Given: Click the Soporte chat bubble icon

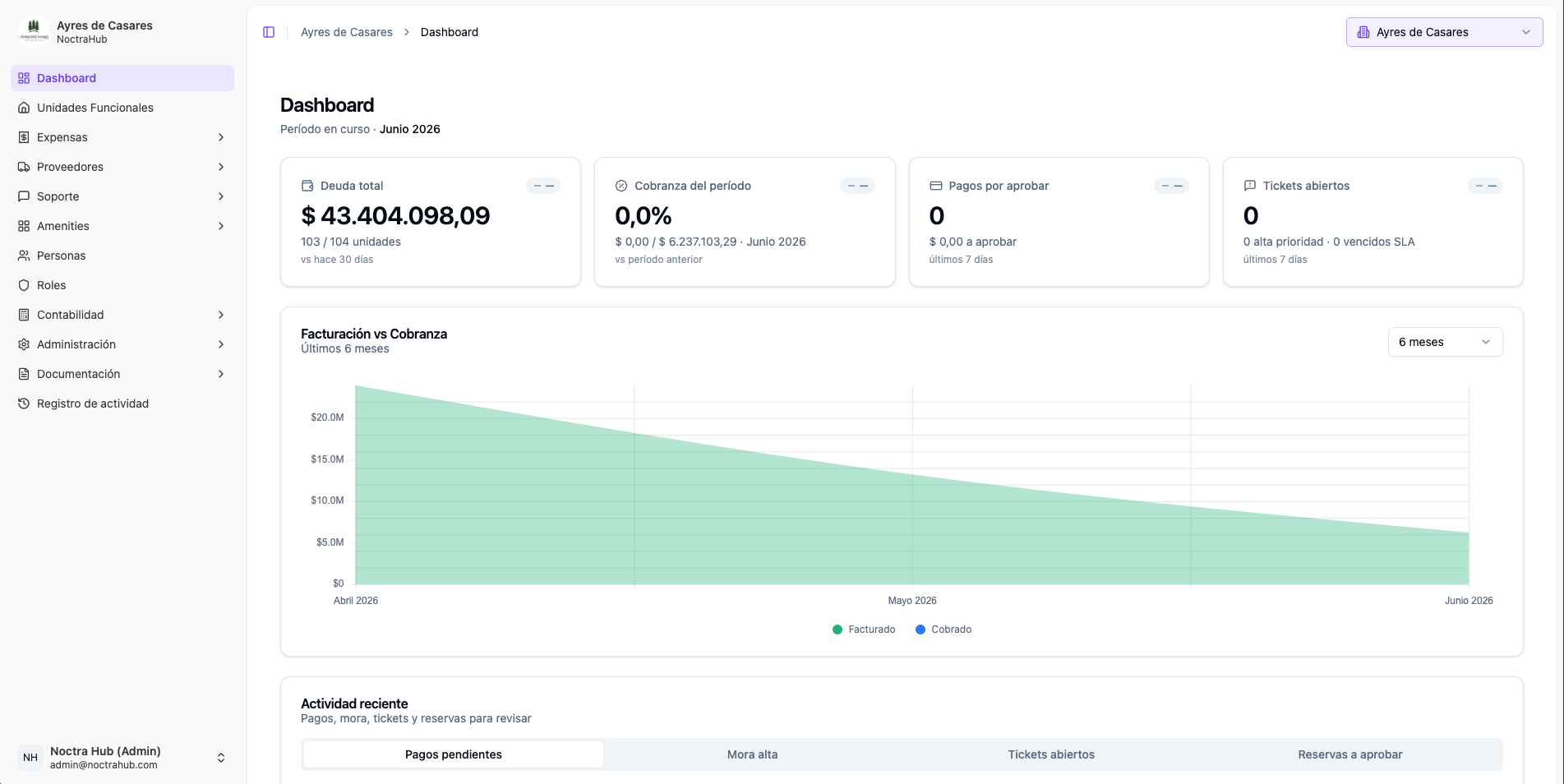Looking at the screenshot, I should (x=24, y=196).
